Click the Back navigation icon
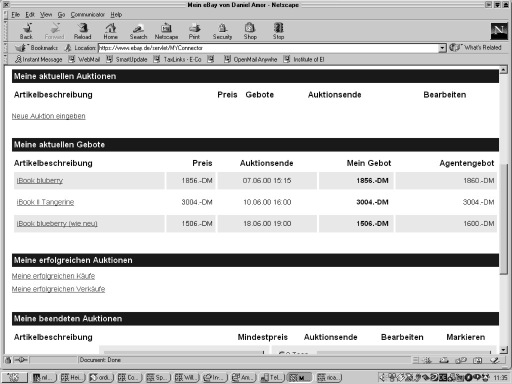Viewport: 512px width, 384px height. (26, 31)
